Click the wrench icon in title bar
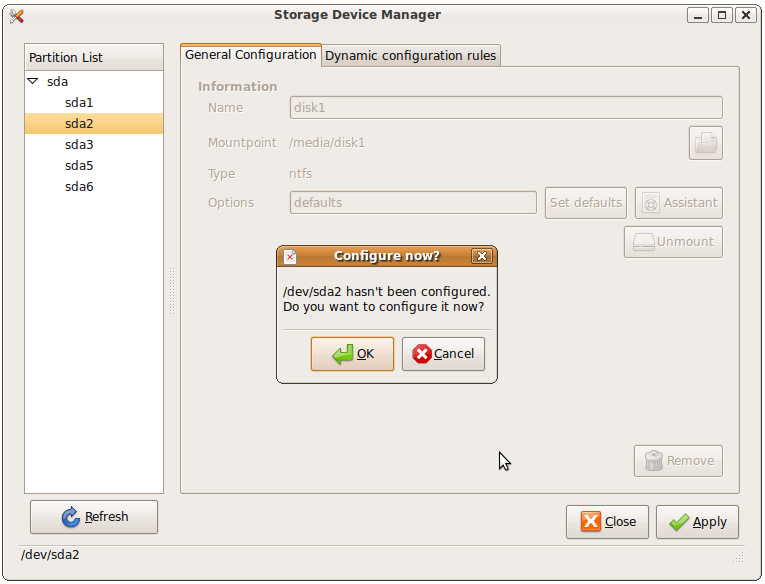765x584 pixels. (x=16, y=15)
